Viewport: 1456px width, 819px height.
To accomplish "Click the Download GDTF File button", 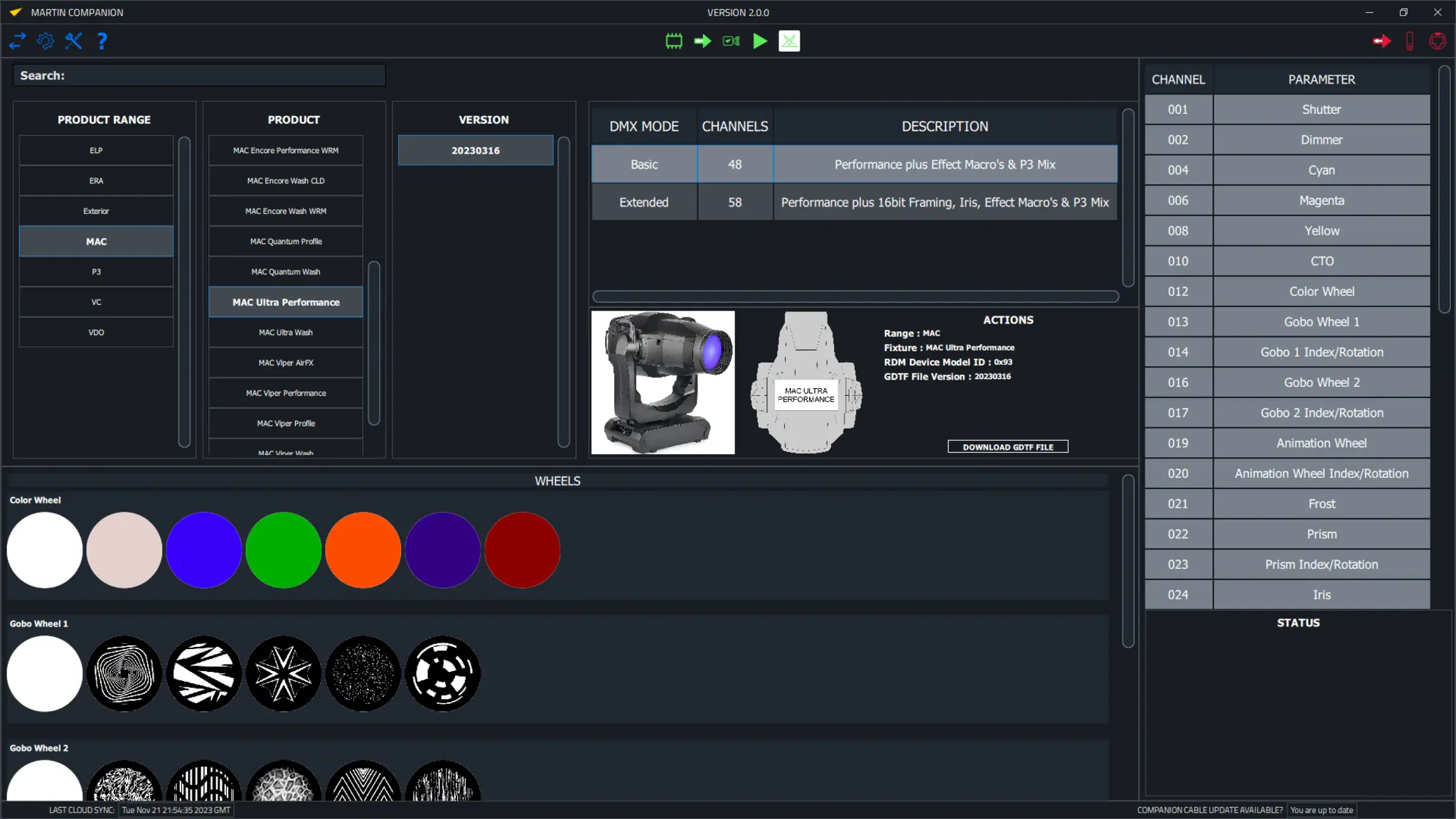I will (x=1007, y=446).
